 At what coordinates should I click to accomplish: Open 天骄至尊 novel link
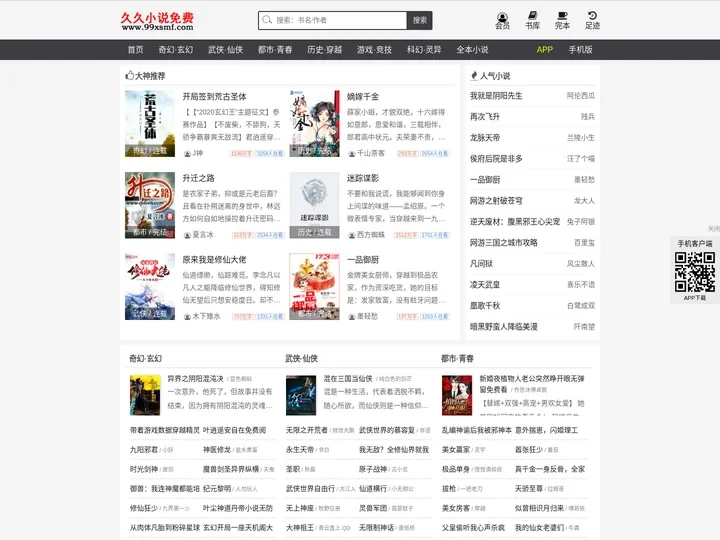click(529, 489)
